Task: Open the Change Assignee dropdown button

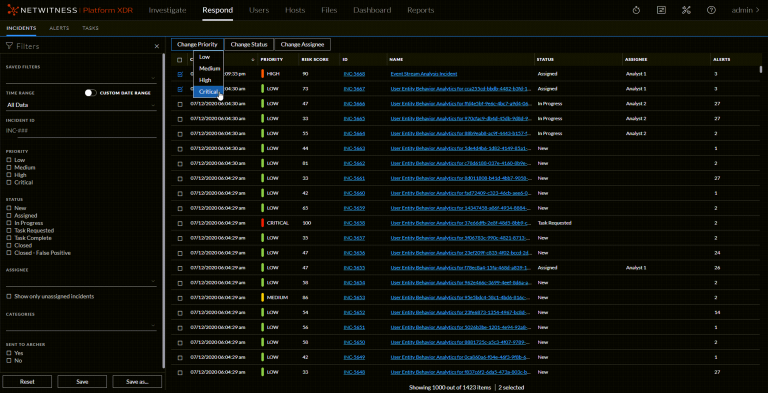Action: tap(302, 45)
